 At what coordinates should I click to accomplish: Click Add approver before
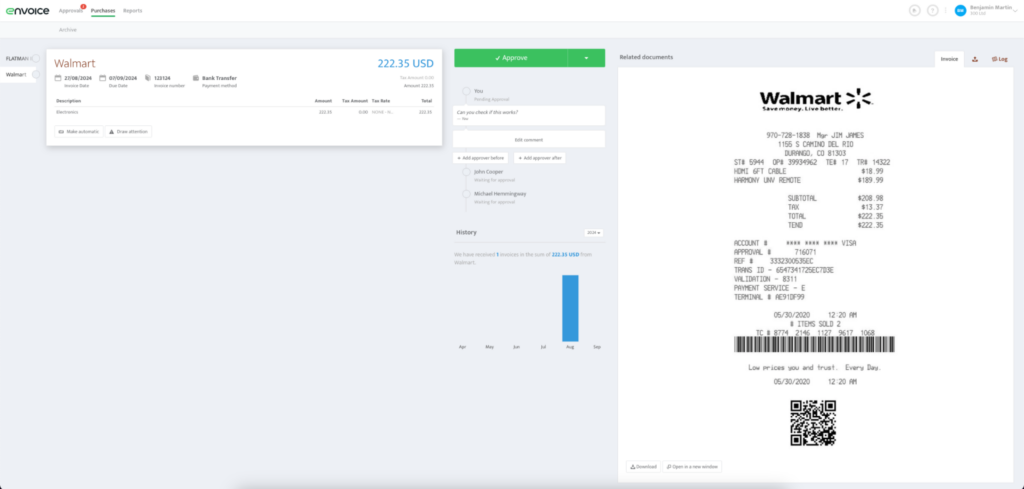(481, 158)
